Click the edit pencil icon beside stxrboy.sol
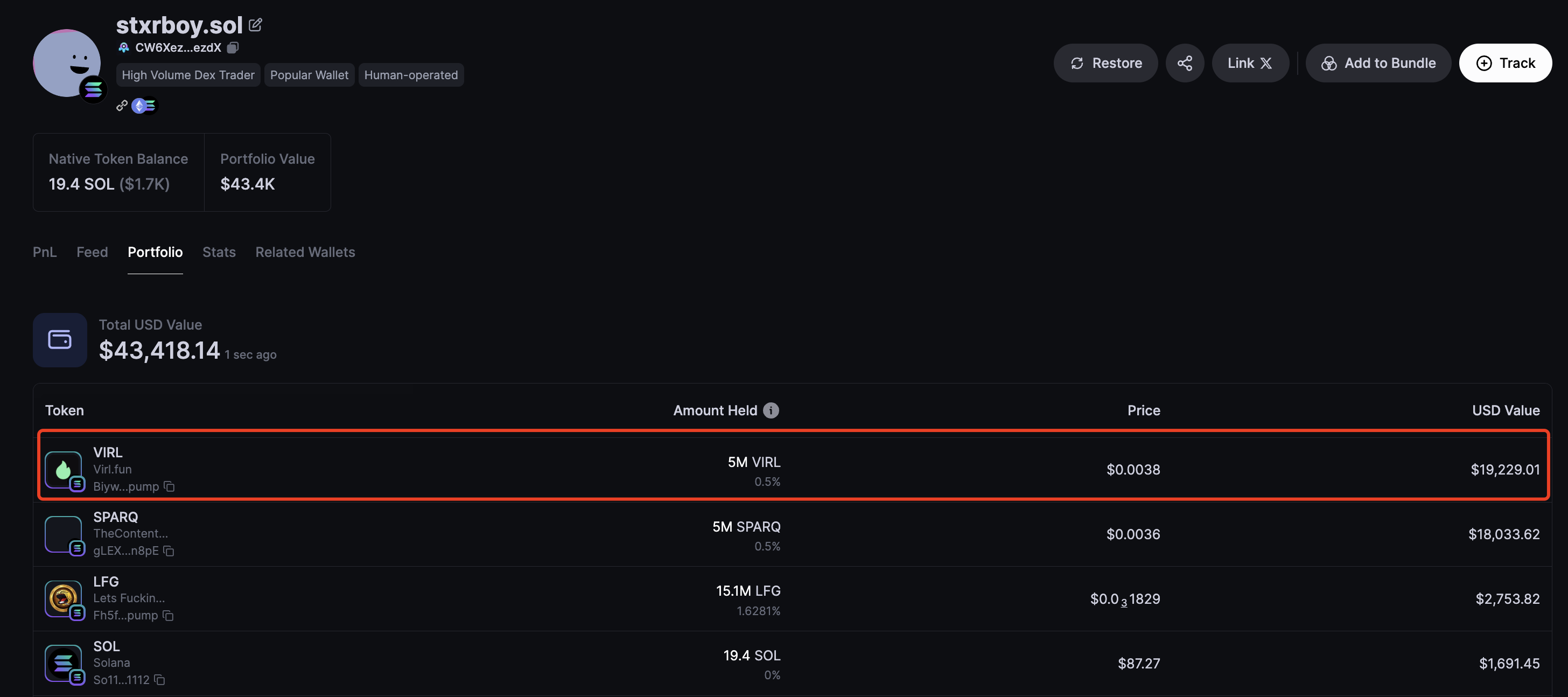The image size is (1568, 697). [256, 25]
